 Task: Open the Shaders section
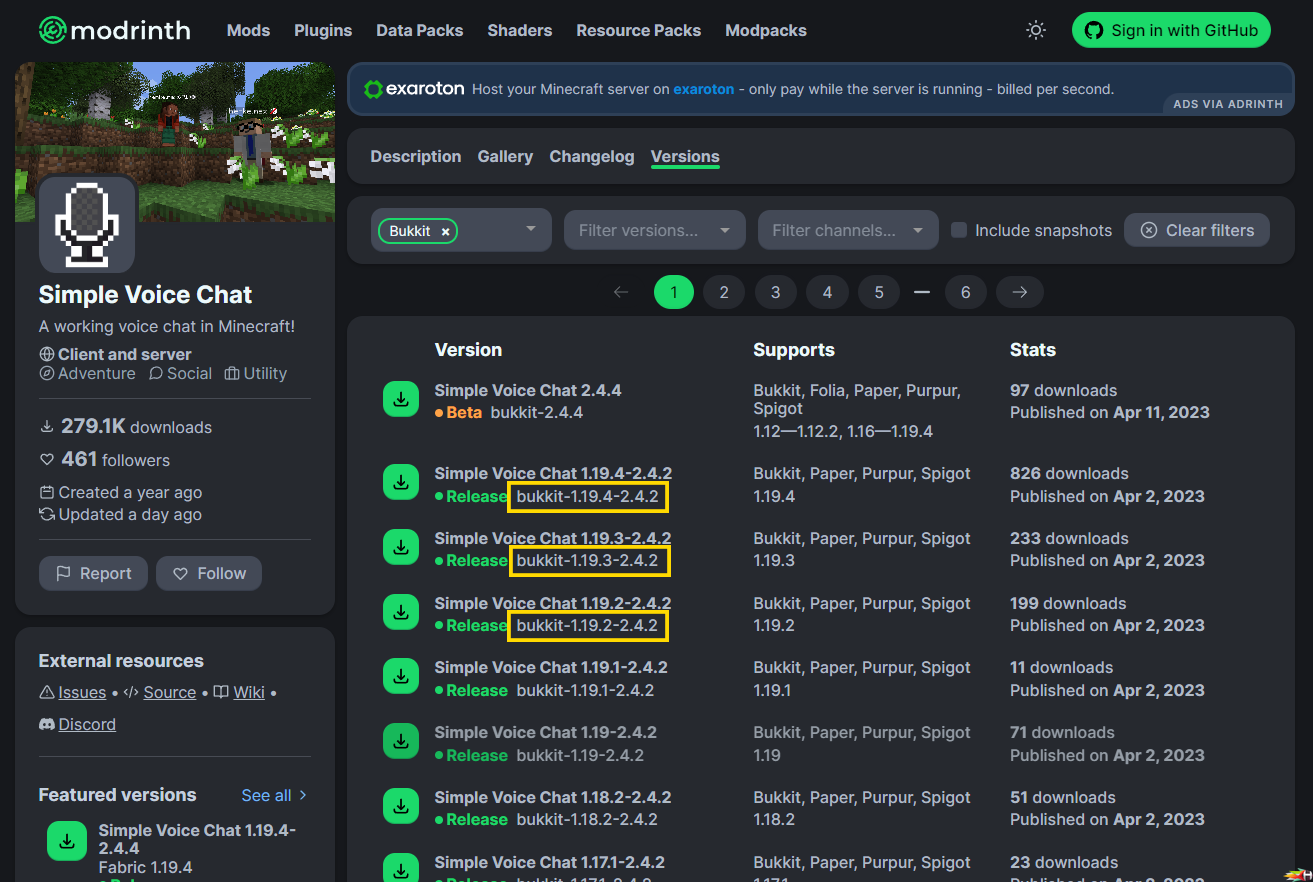point(520,30)
